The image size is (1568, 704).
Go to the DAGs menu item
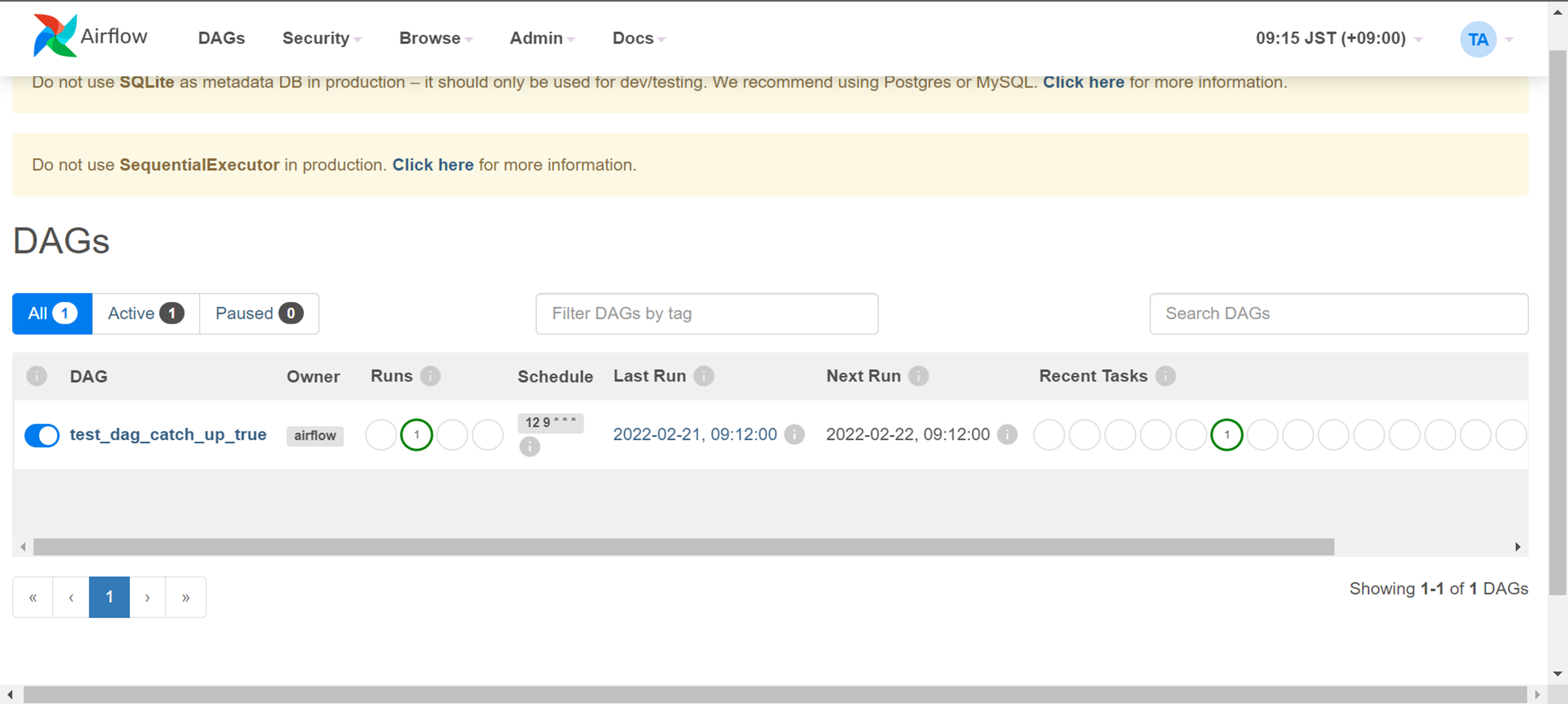point(221,38)
